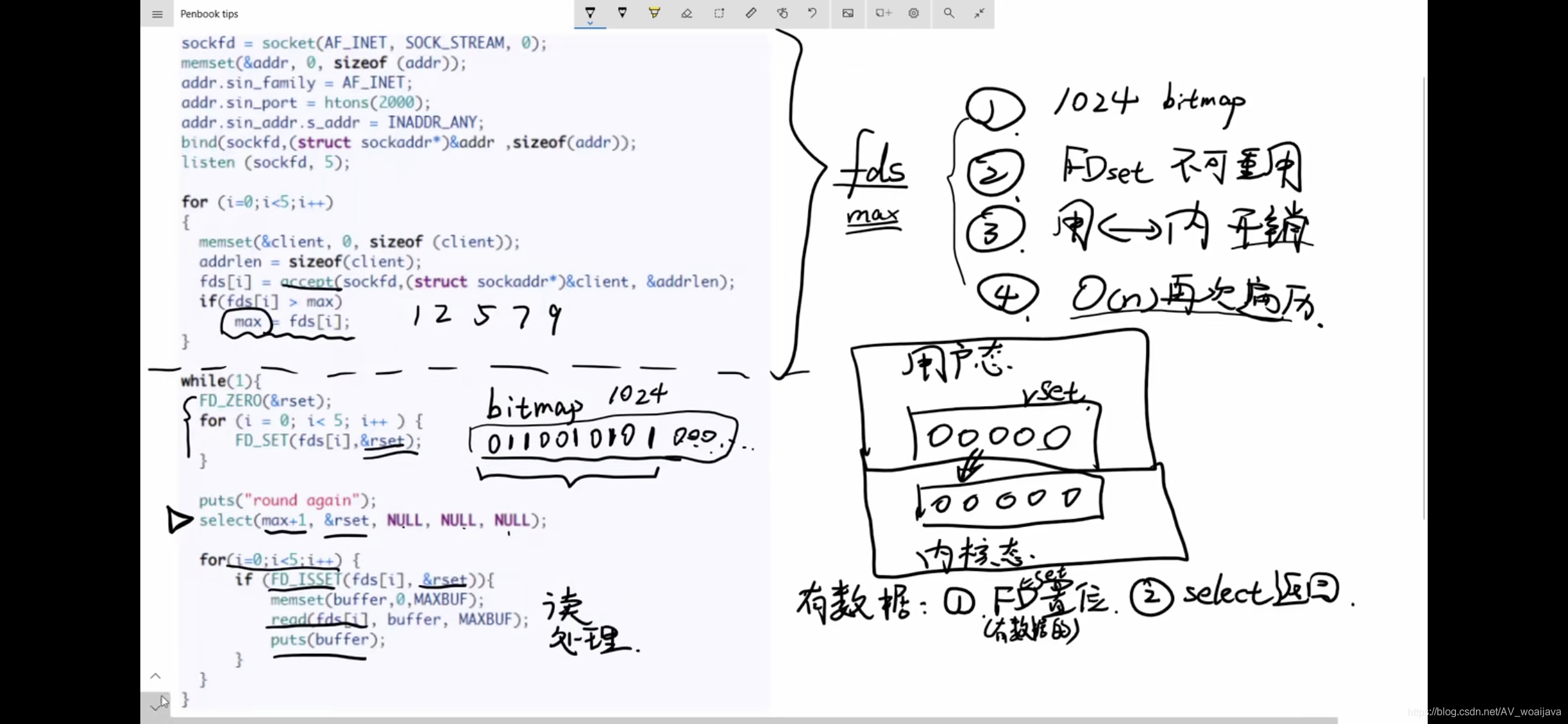Expand the selected pen's options chevron

coord(590,24)
